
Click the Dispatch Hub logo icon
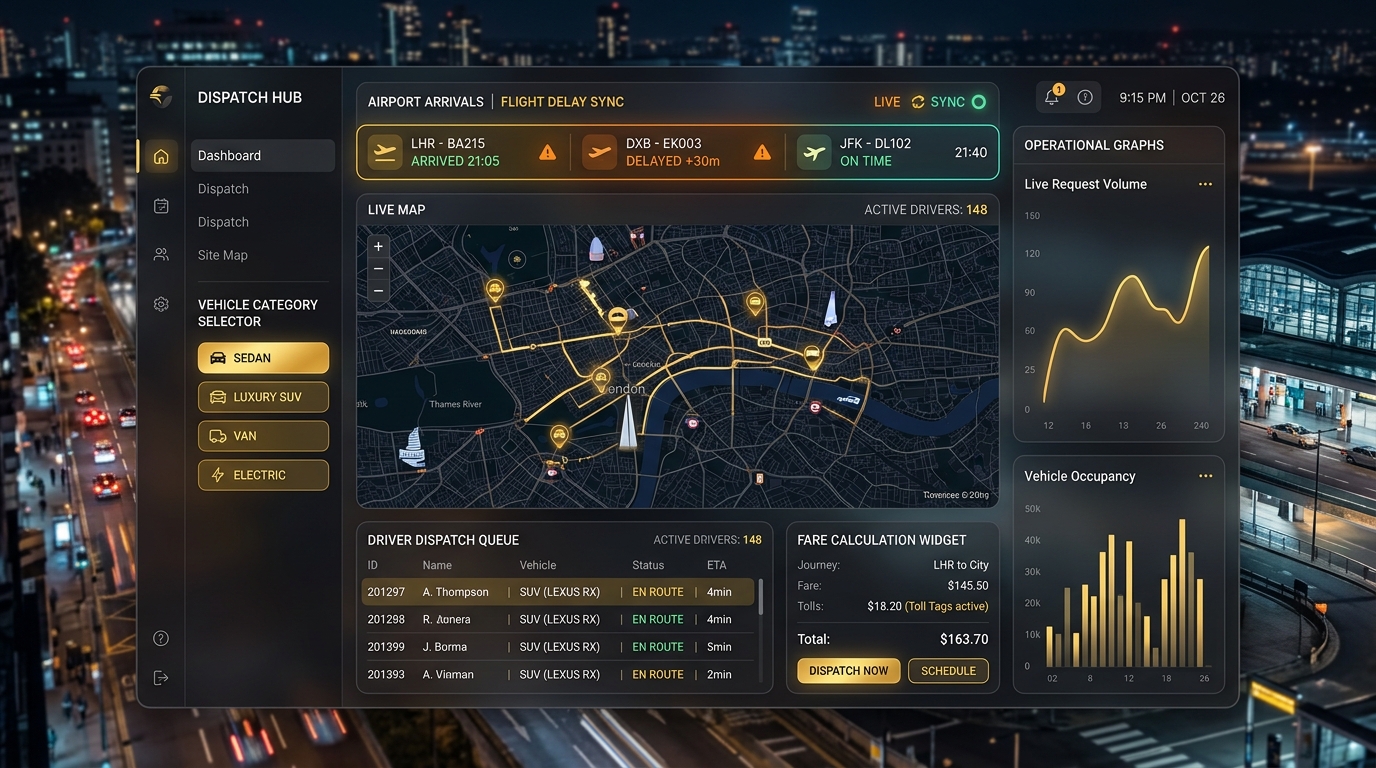pos(160,96)
